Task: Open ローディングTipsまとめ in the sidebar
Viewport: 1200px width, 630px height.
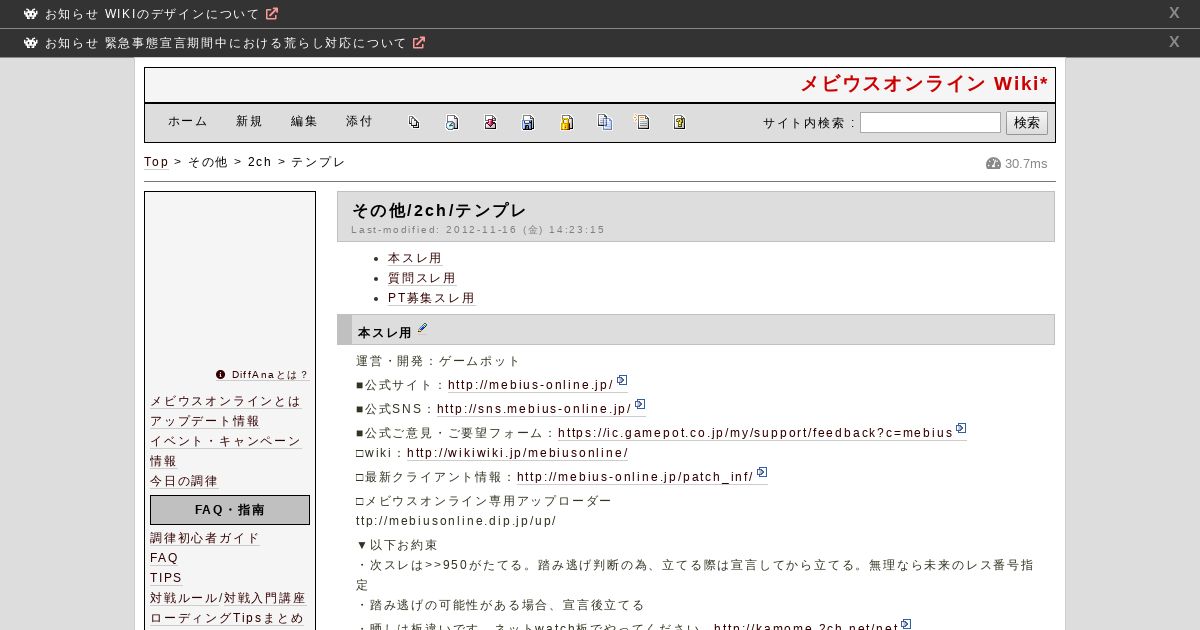Action: 227,618
